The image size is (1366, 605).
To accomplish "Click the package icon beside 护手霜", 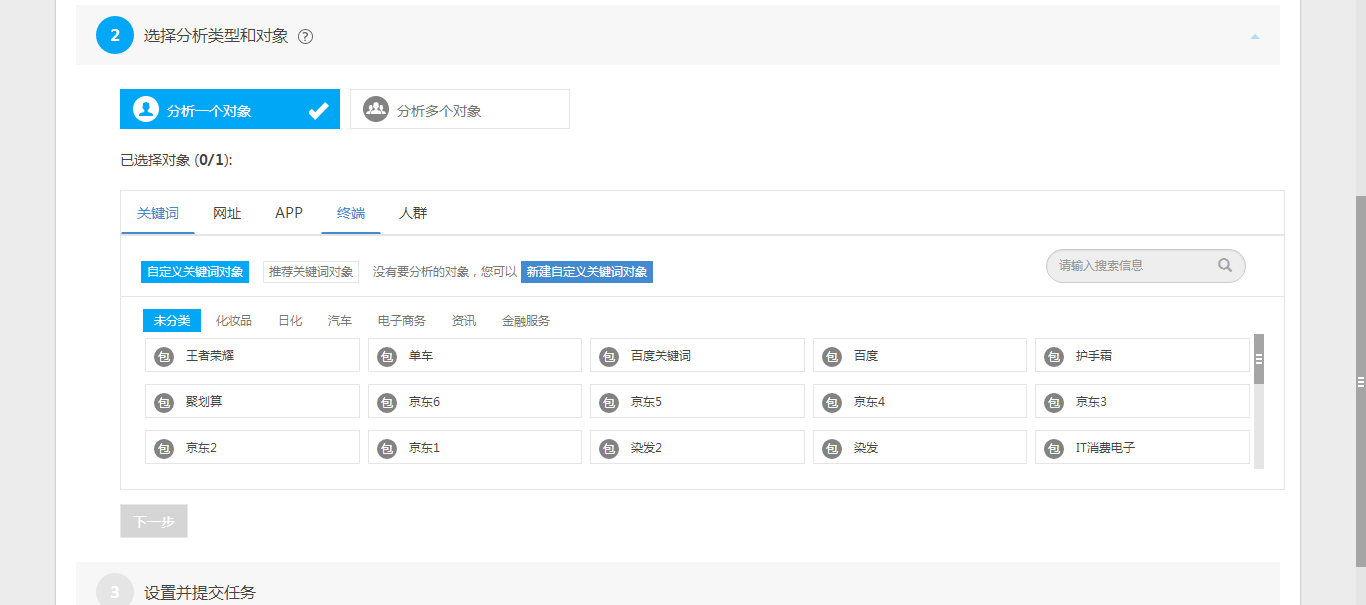I will click(1053, 356).
